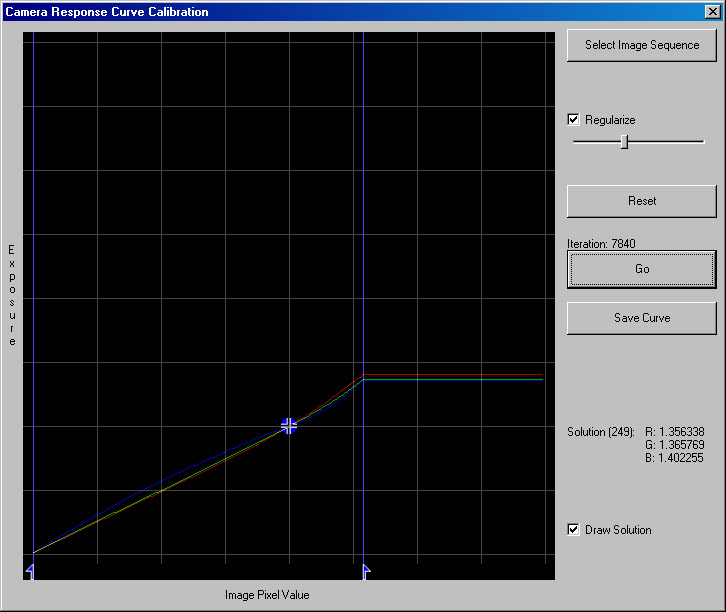The image size is (726, 612).
Task: Select the left blue range arrow marker
Action: (x=30, y=570)
